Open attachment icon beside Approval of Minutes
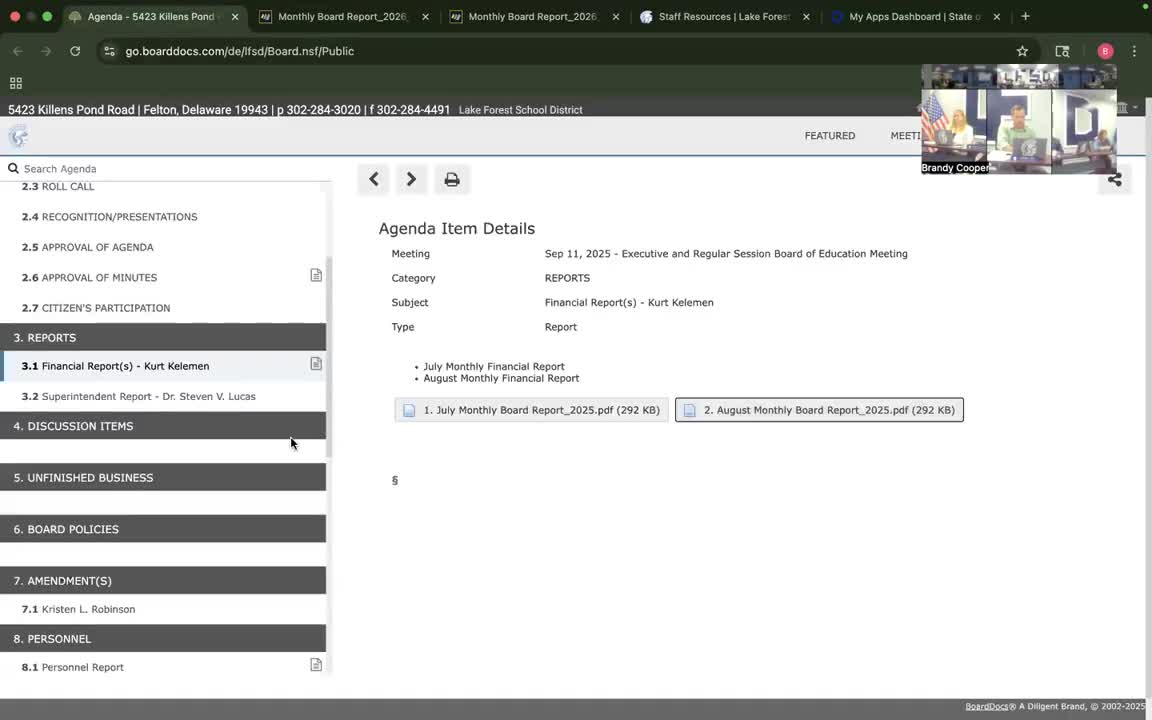Screen dimensions: 1152x720 tap(316, 276)
